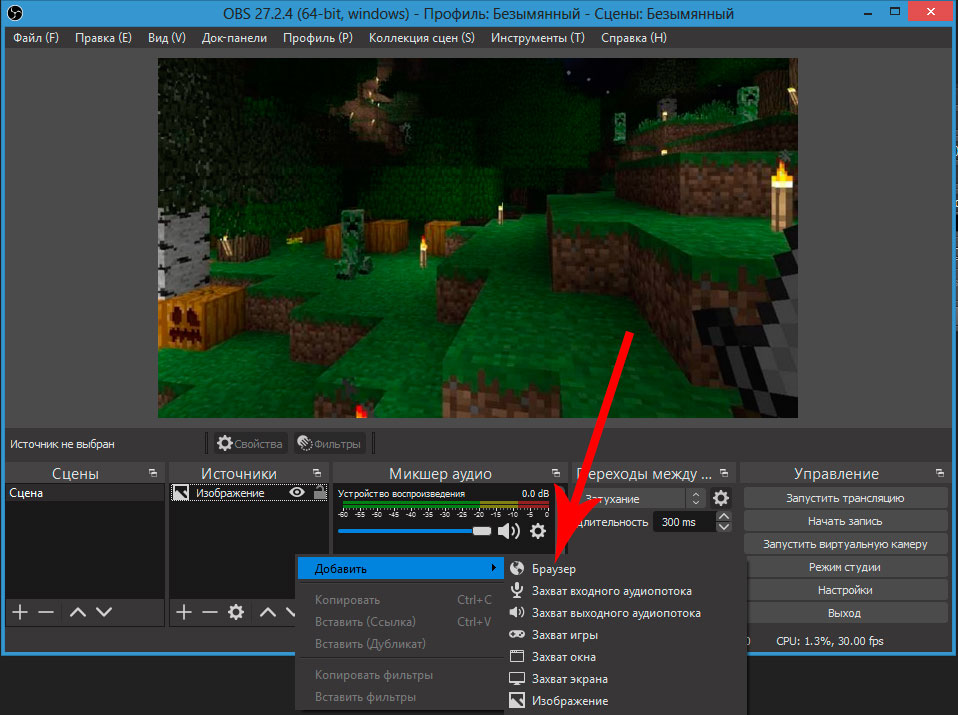The height and width of the screenshot is (715, 958).
Task: Open source Свойства with the gear button
Action: pos(249,444)
